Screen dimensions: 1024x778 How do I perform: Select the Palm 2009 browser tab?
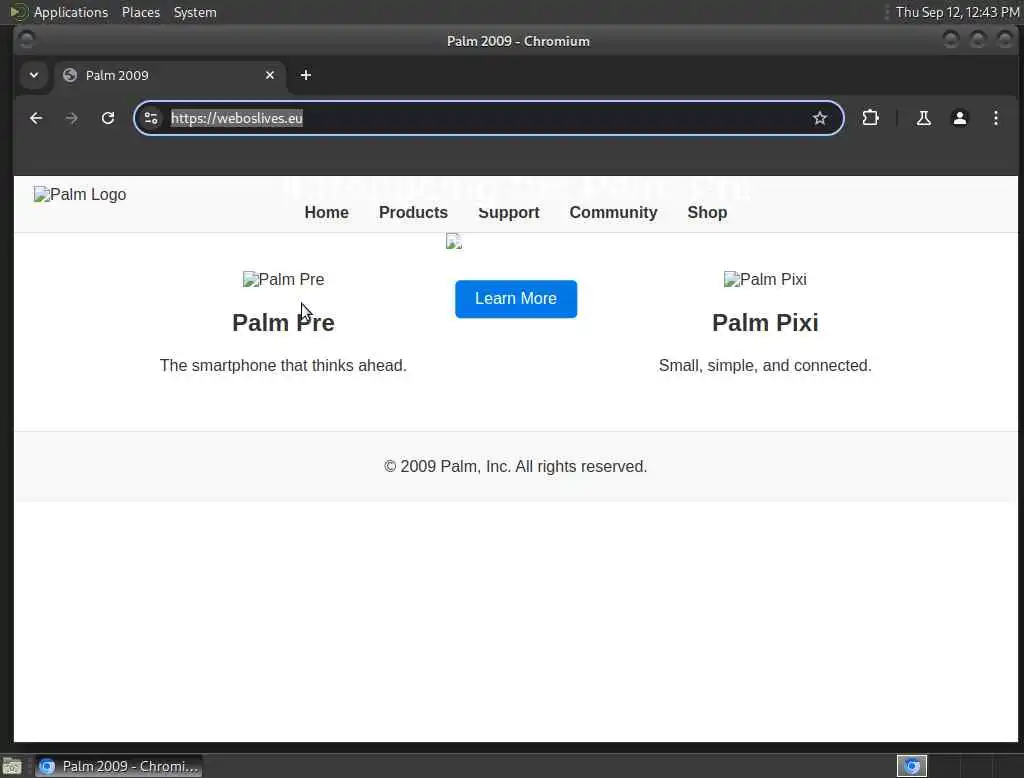coord(170,75)
